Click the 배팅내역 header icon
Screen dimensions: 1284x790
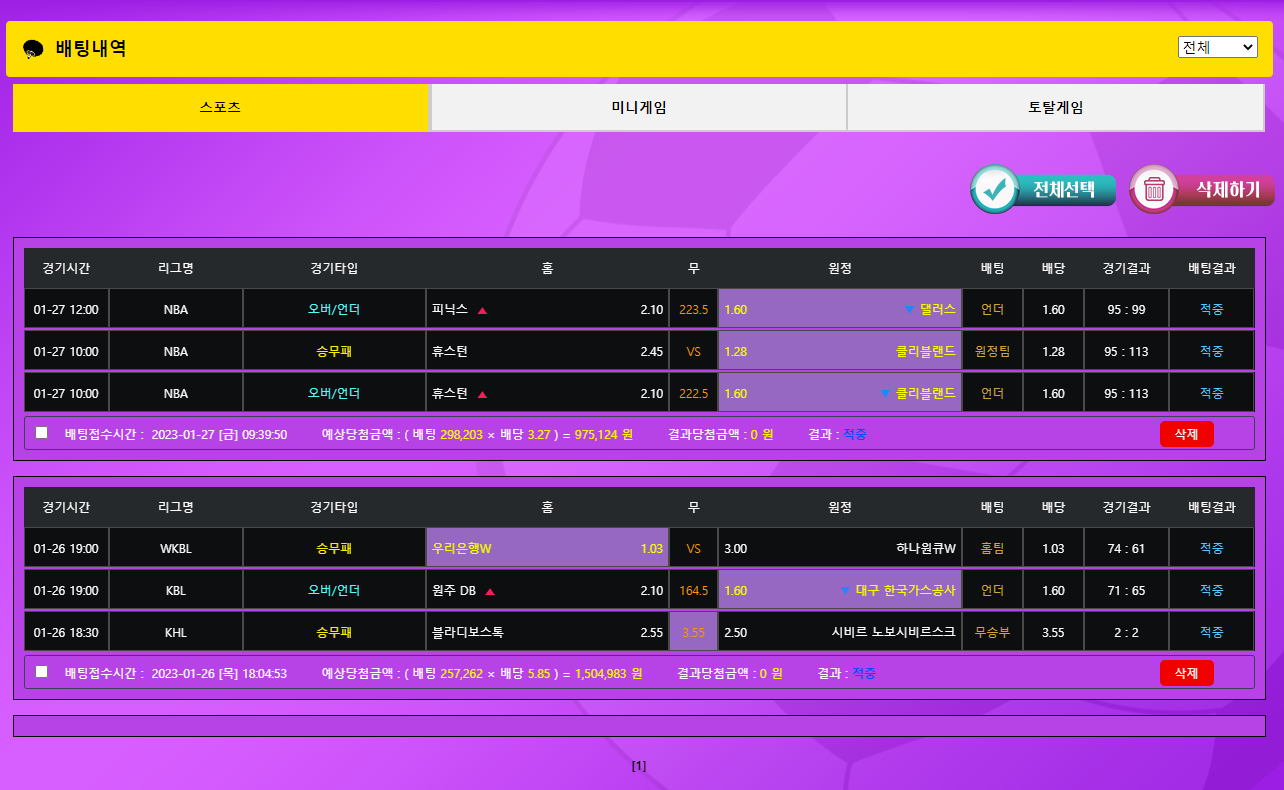click(x=33, y=49)
